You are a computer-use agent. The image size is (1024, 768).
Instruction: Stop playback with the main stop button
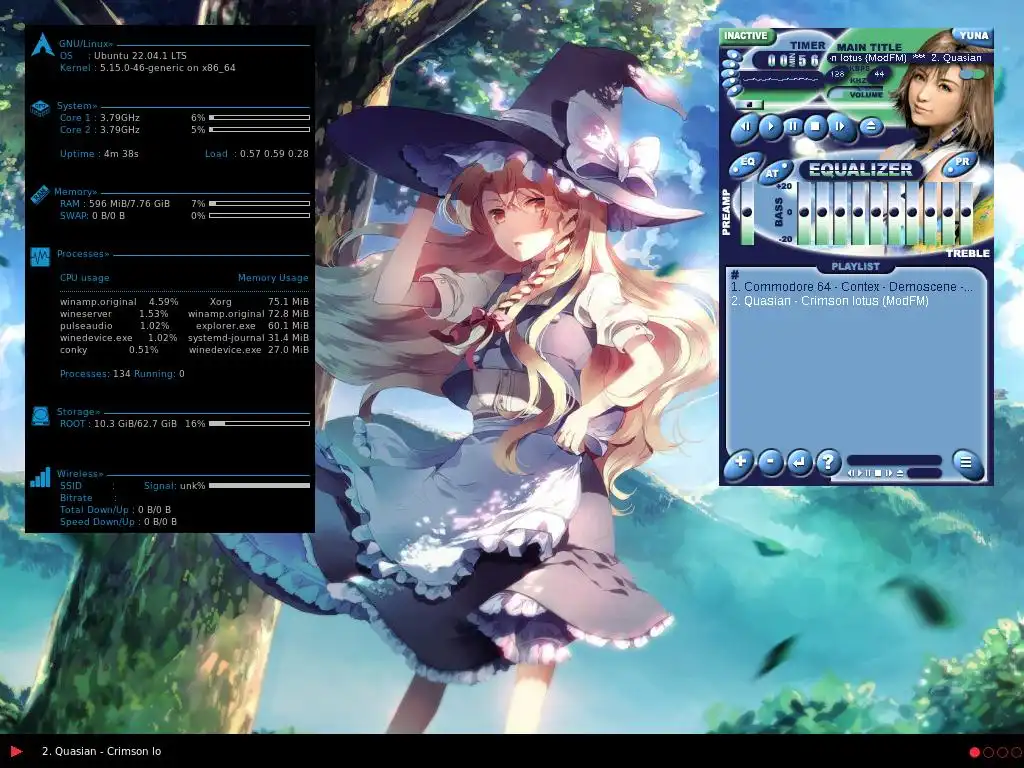[815, 126]
